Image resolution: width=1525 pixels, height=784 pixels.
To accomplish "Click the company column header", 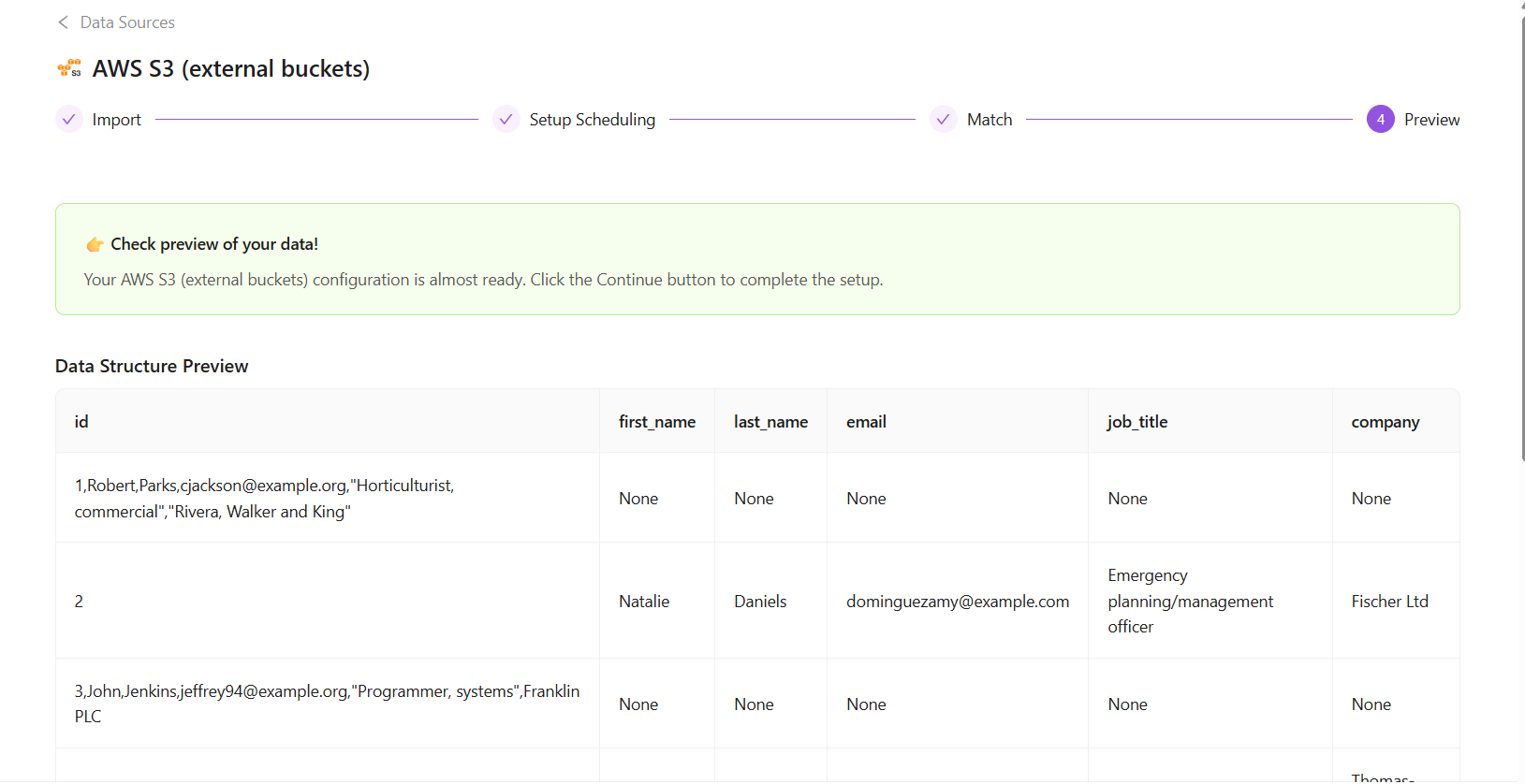I will click(x=1385, y=422).
